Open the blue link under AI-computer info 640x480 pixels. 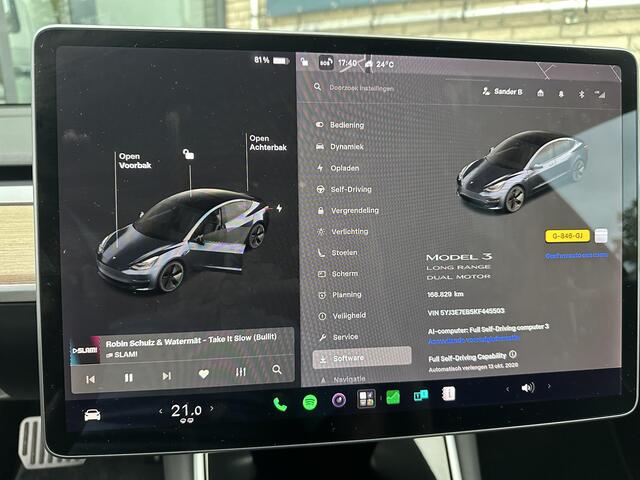pos(474,340)
